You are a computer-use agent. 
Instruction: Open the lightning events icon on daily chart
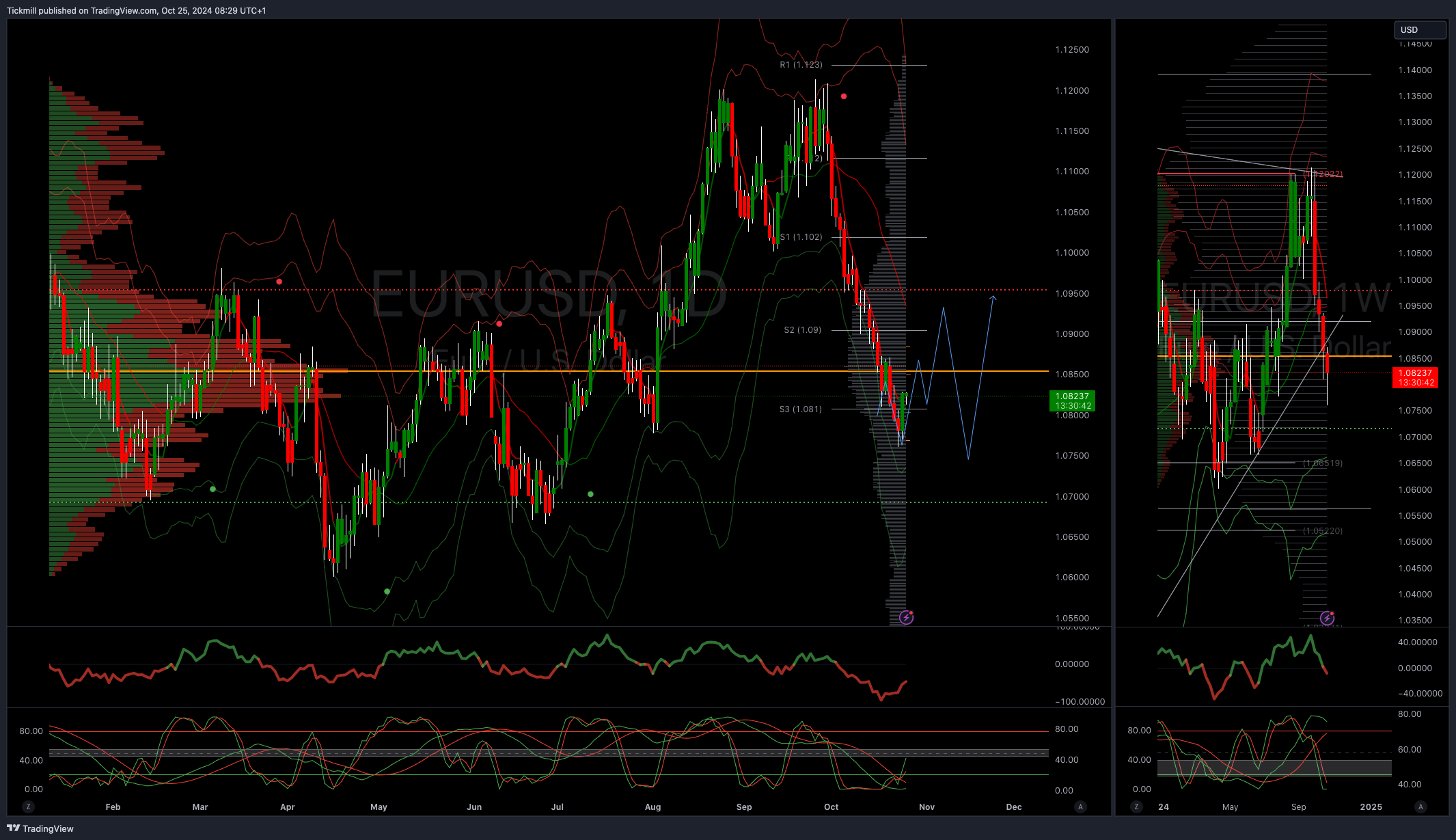pyautogui.click(x=906, y=617)
